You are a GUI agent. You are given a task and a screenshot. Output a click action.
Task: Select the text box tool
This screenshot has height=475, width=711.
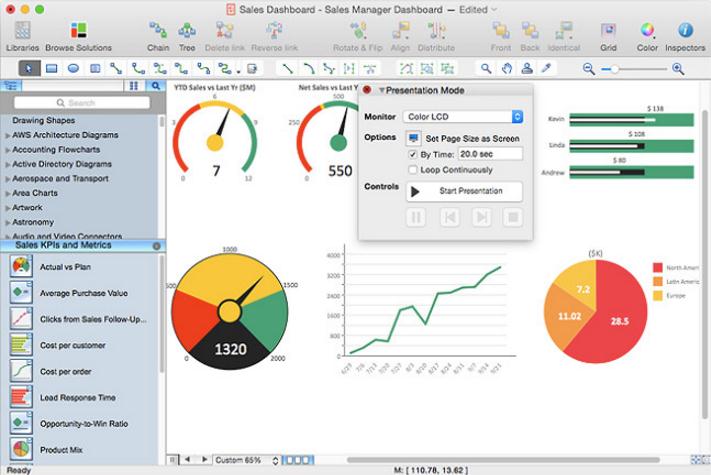[x=95, y=68]
